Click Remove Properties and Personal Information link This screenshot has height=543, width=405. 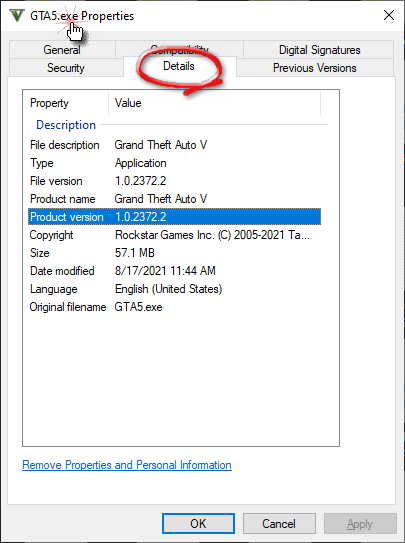pyautogui.click(x=127, y=465)
